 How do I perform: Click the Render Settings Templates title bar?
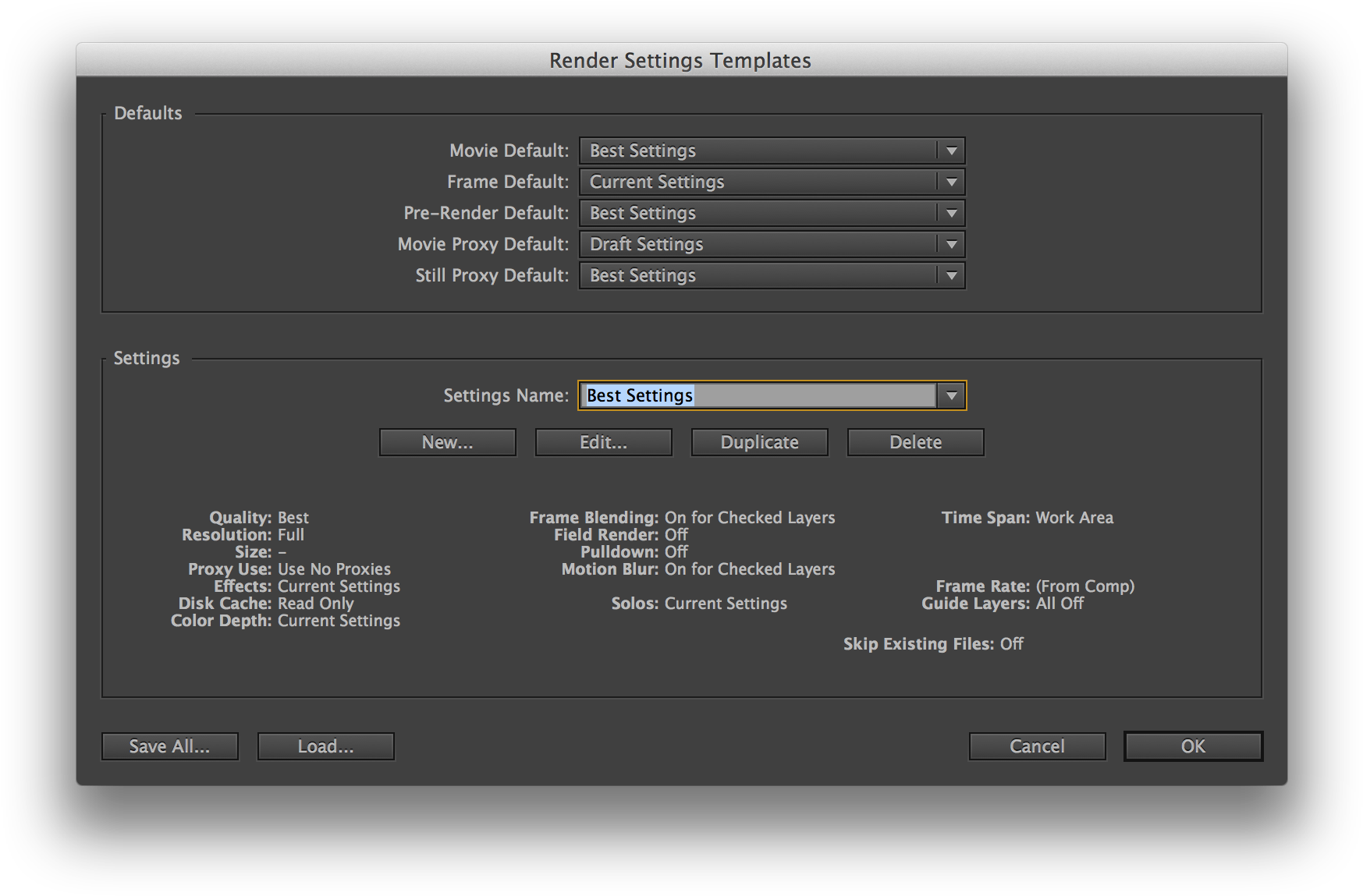680,60
